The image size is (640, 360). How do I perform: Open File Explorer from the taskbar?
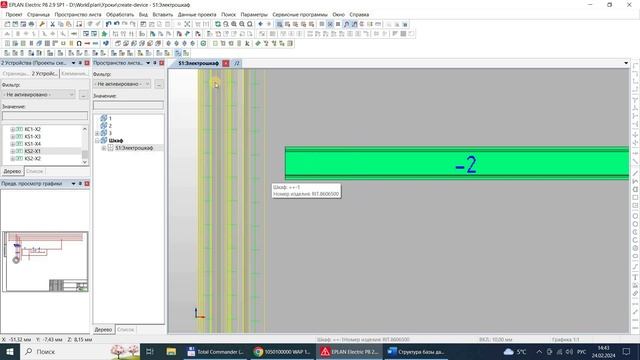pyautogui.click(x=171, y=351)
